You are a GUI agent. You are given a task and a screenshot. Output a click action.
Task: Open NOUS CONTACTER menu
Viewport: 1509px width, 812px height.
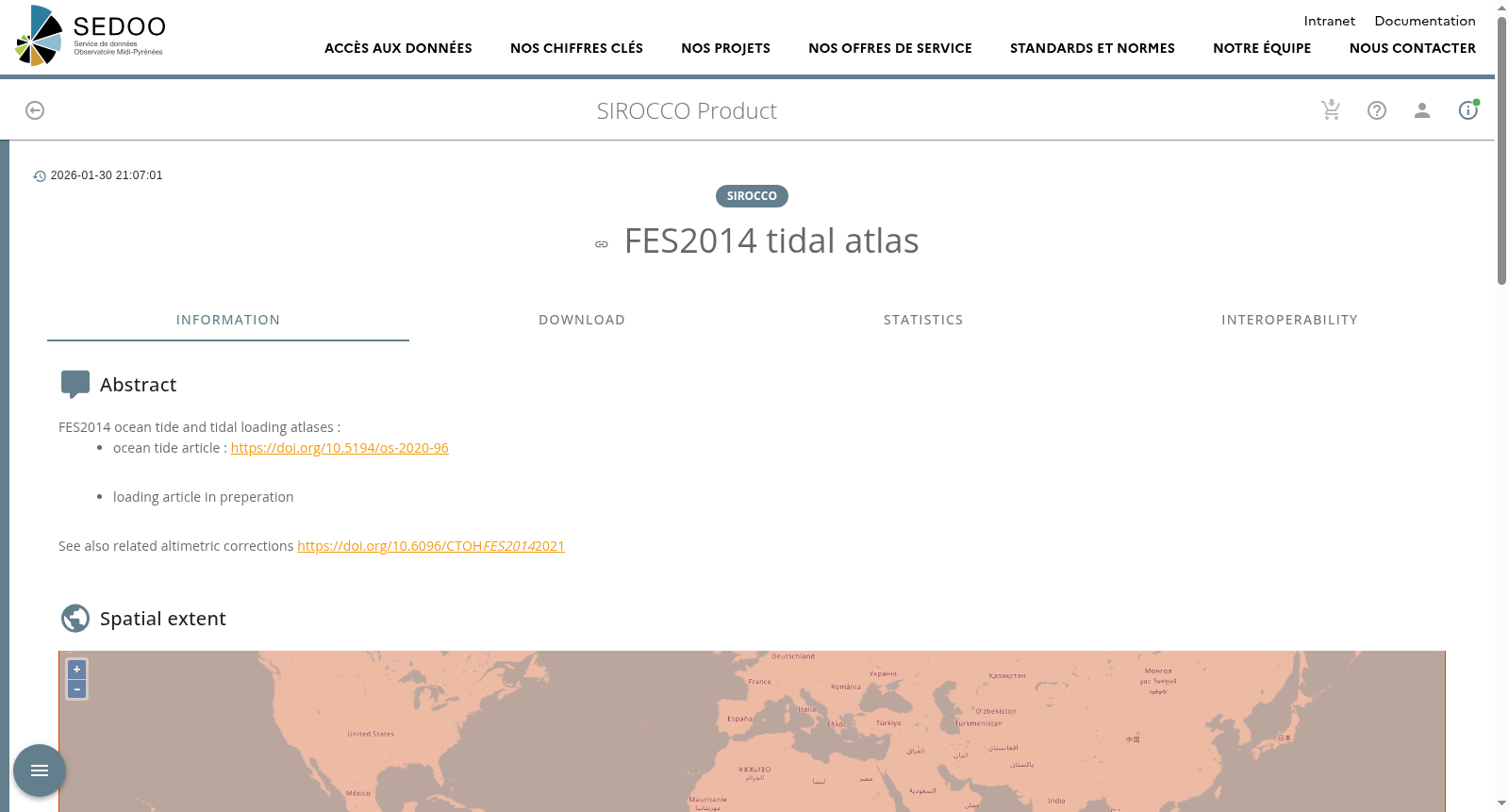(1413, 48)
